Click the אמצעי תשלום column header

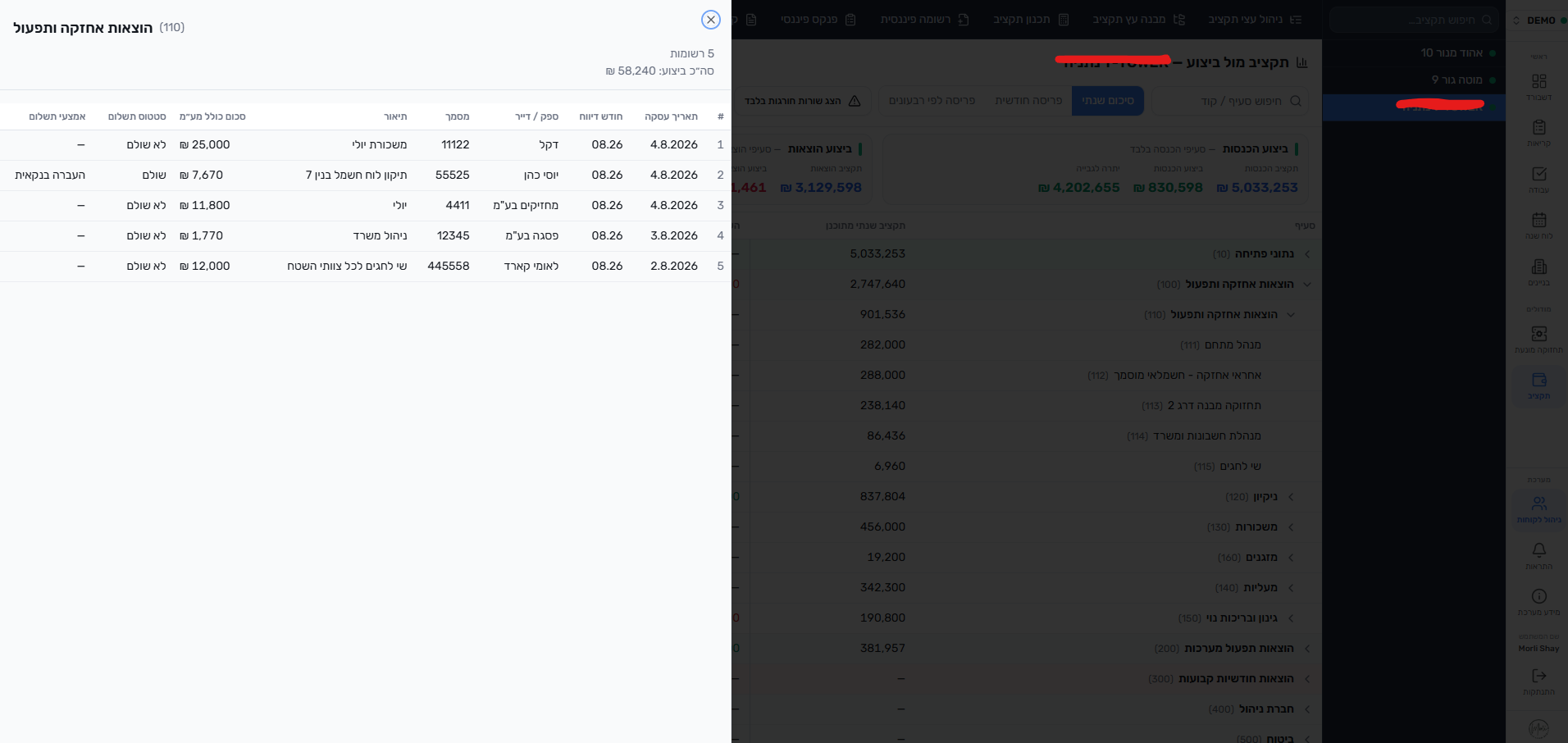[57, 116]
